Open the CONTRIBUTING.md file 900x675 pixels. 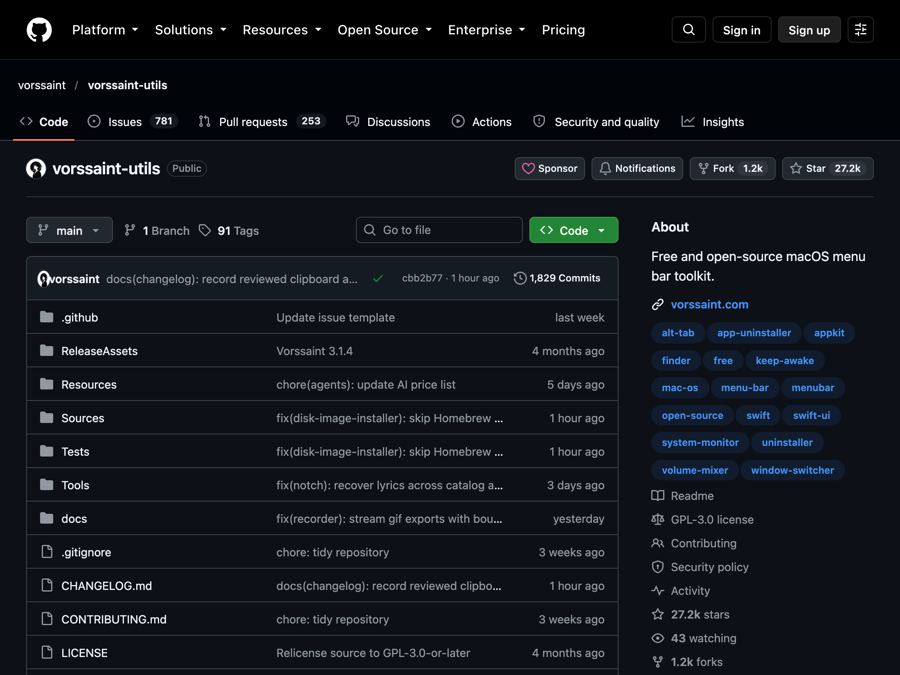pyautogui.click(x=114, y=619)
